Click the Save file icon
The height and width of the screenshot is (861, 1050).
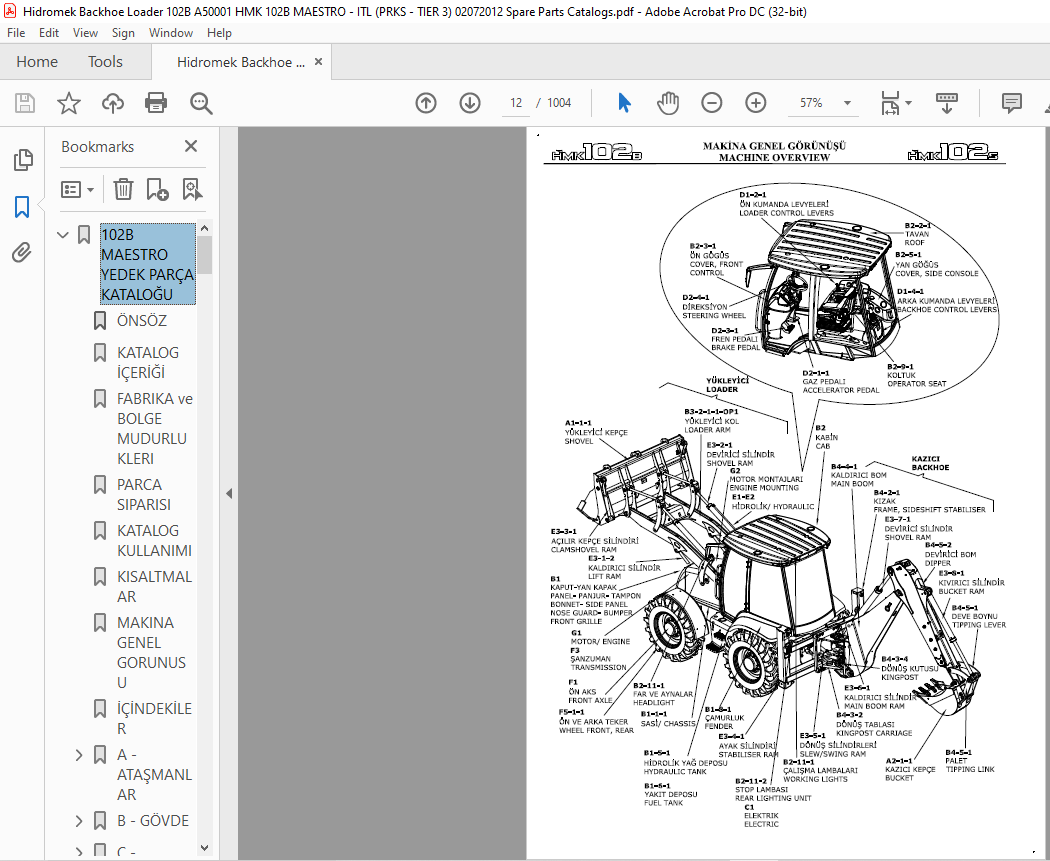click(25, 103)
